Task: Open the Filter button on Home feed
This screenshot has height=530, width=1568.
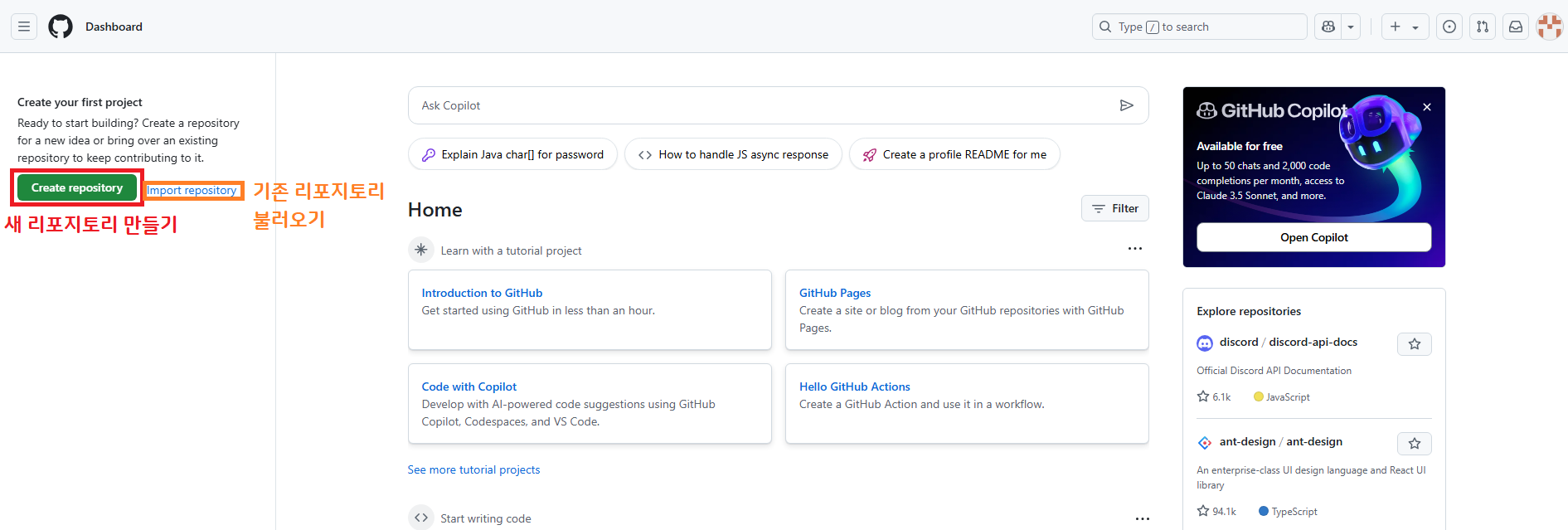Action: [x=1114, y=208]
